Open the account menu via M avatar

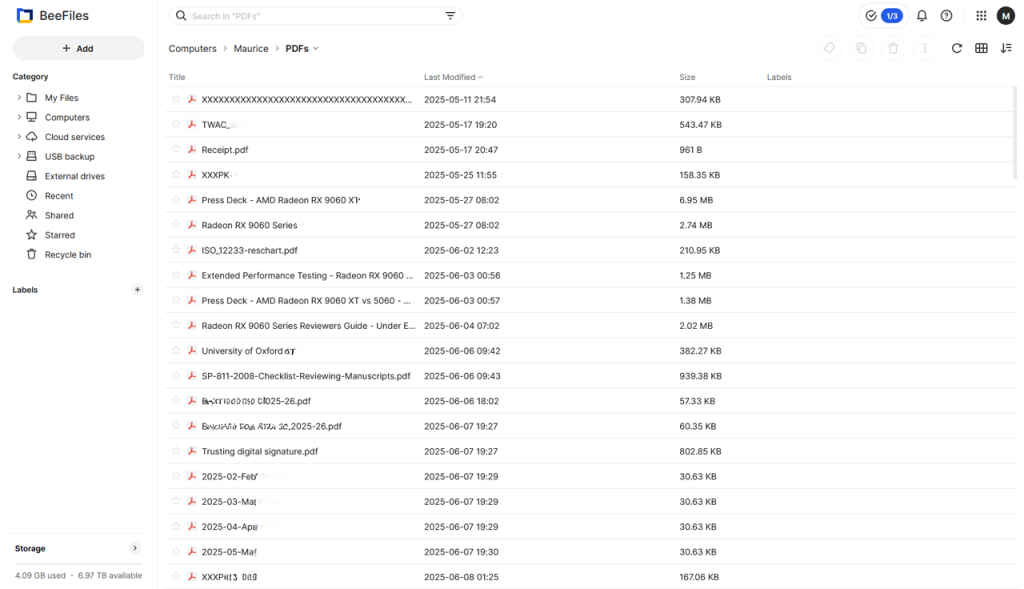click(x=1006, y=15)
